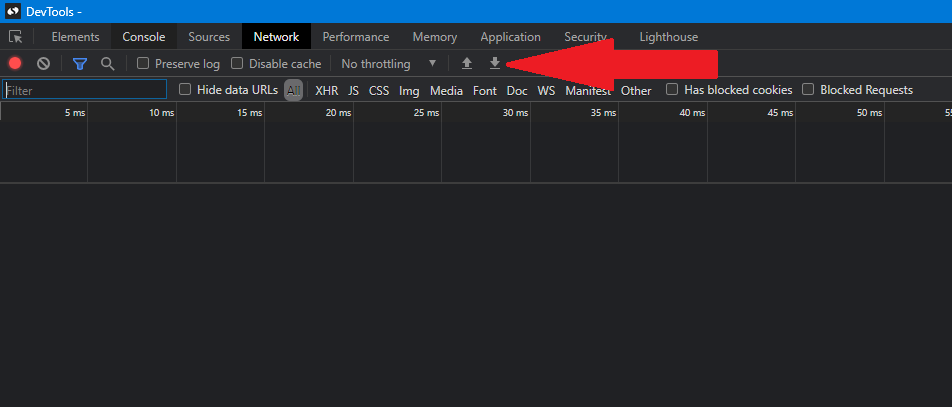
Task: Click the Filter text input field
Action: click(x=85, y=90)
